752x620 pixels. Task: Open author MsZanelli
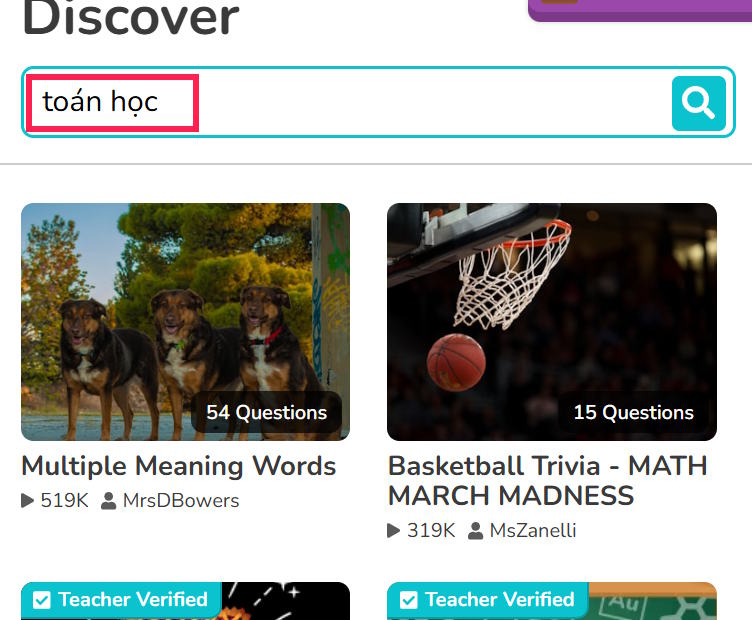click(x=532, y=530)
